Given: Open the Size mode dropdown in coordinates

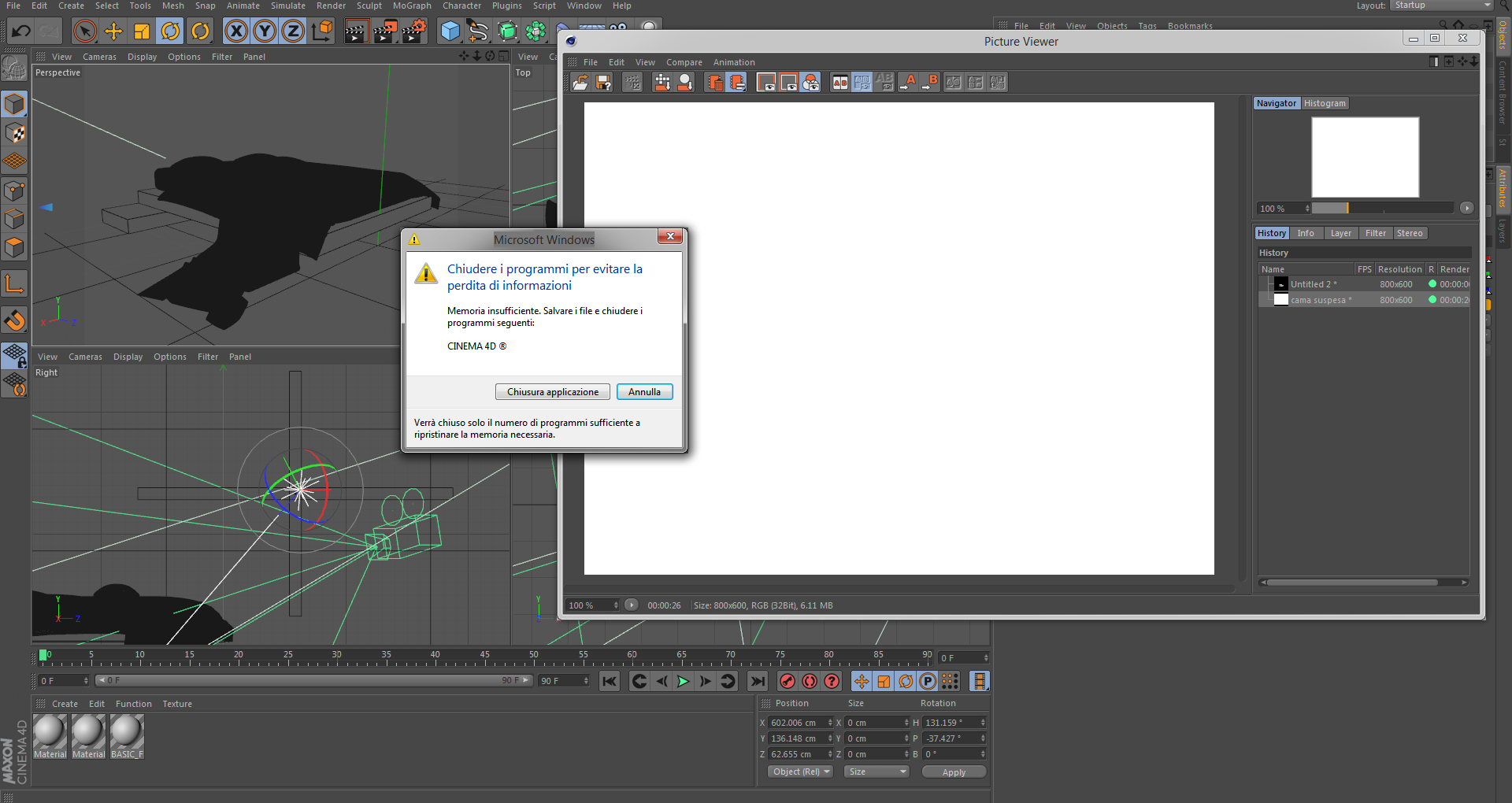Looking at the screenshot, I should pos(876,772).
